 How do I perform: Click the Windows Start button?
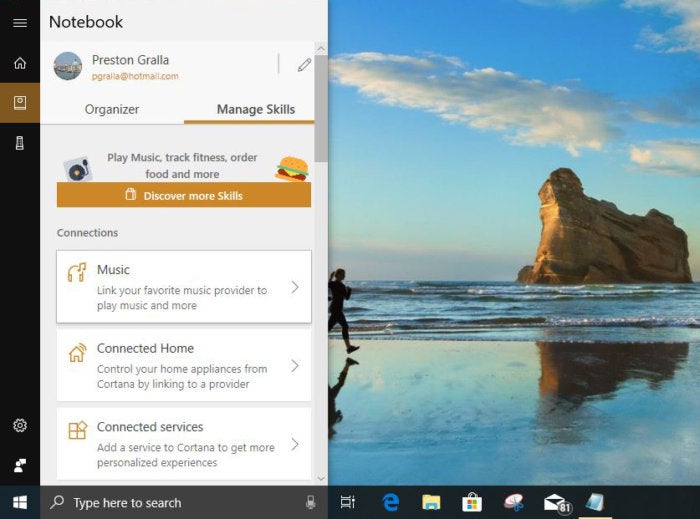pyautogui.click(x=20, y=502)
